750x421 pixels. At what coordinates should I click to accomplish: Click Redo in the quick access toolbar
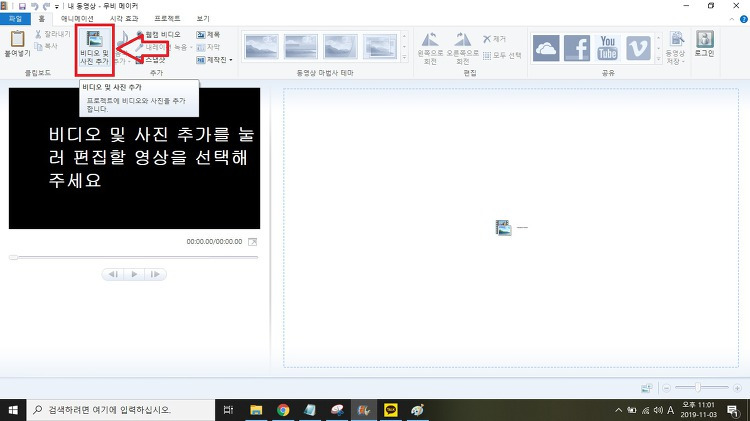click(46, 6)
